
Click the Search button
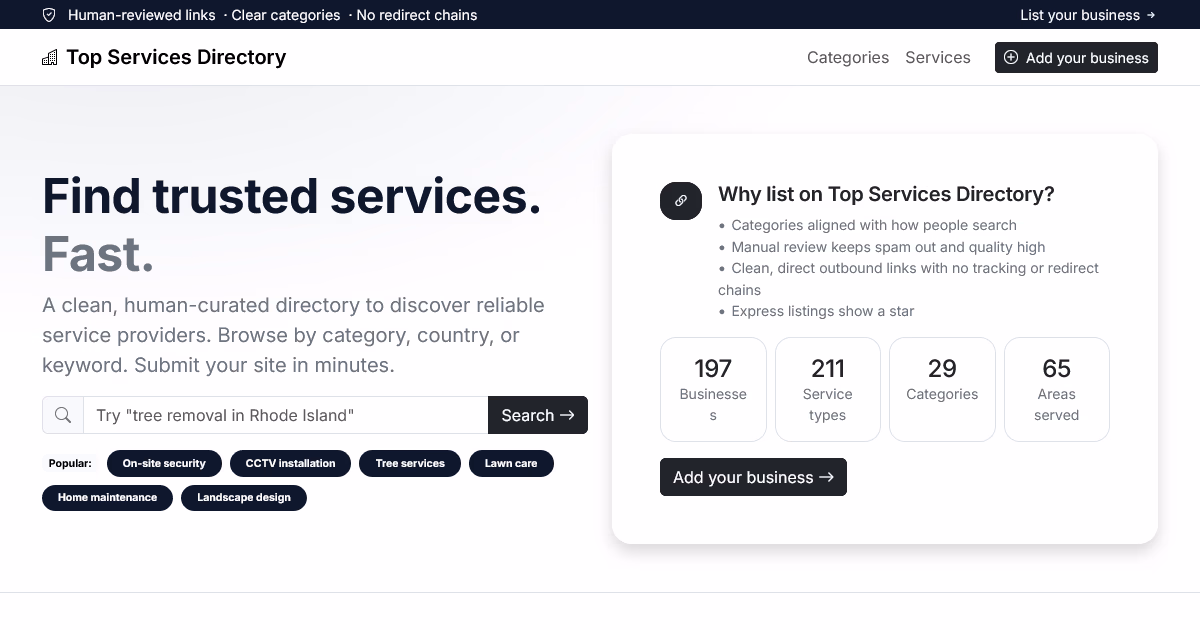coord(537,415)
